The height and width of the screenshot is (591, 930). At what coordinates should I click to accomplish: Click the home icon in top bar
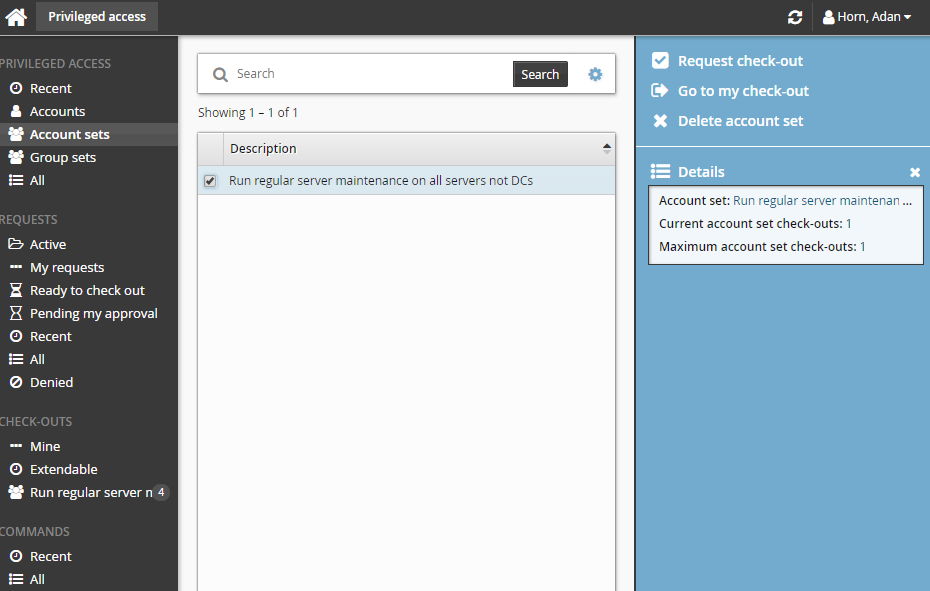(16, 17)
